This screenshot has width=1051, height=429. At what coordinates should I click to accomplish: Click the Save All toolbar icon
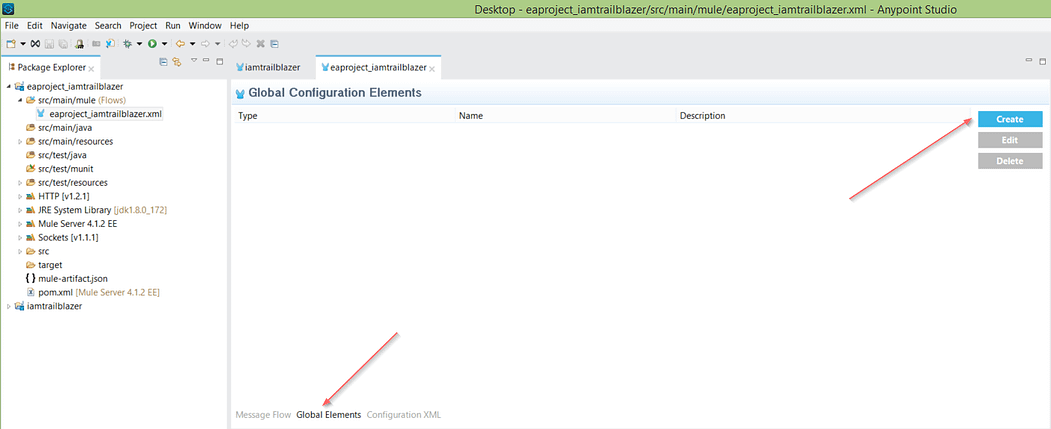point(63,44)
